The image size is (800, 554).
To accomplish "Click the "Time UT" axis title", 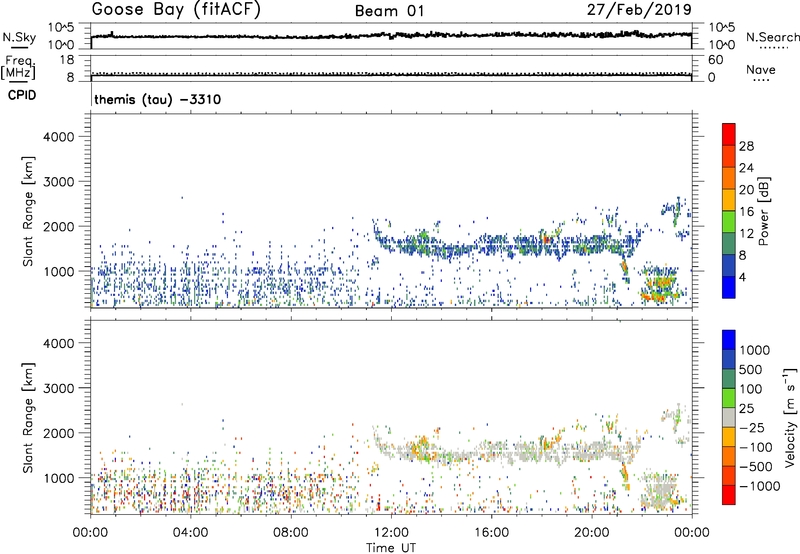I will (x=391, y=548).
